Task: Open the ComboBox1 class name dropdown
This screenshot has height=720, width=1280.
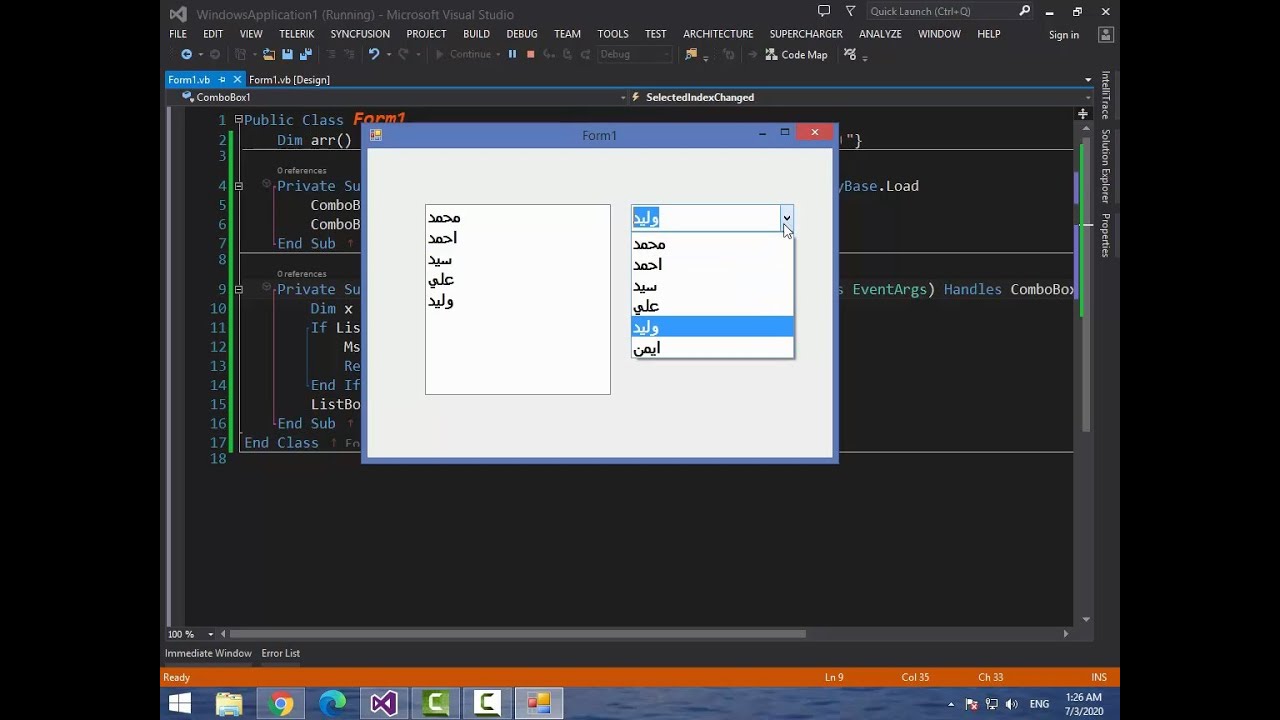Action: 622,97
